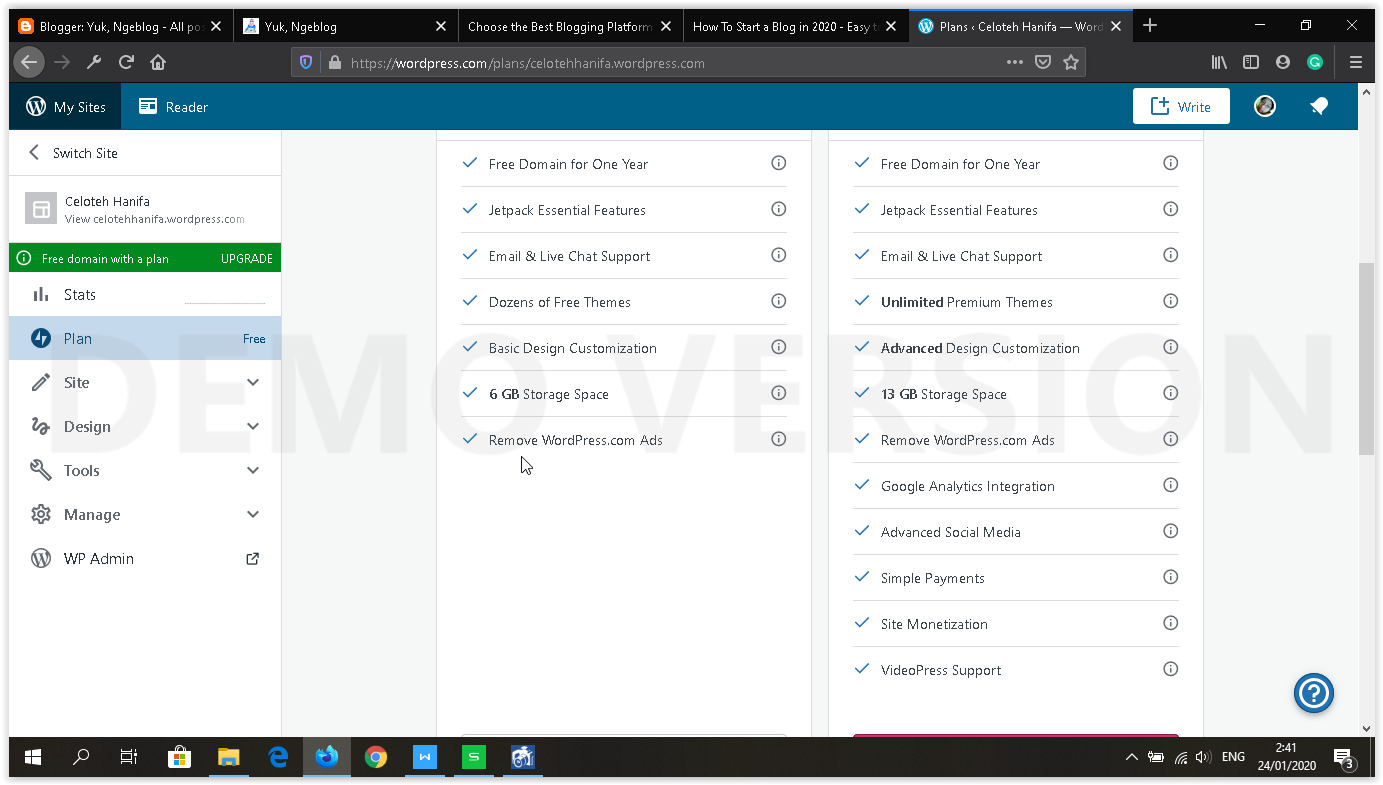Click the page vertical scrollbar

(1367, 360)
